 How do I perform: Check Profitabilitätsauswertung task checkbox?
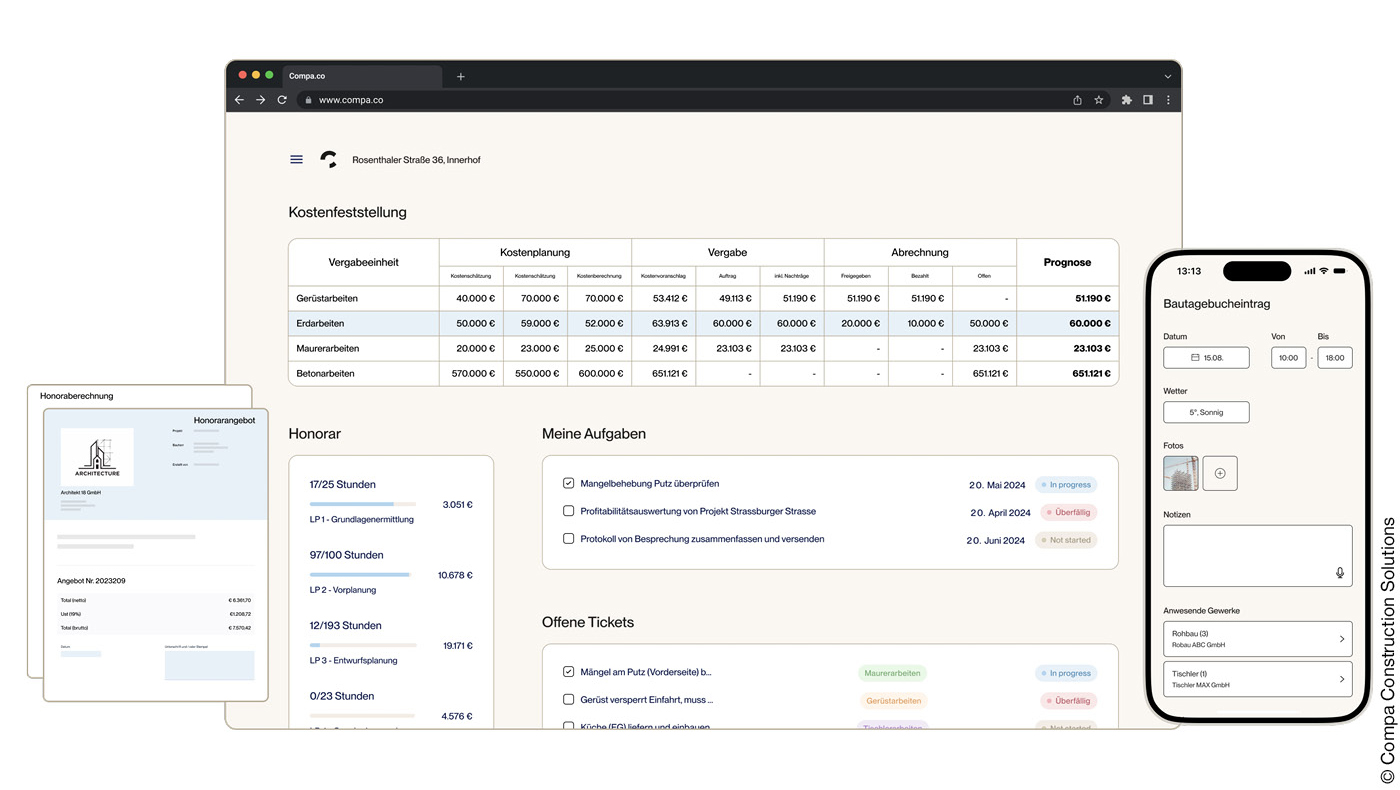coord(568,511)
